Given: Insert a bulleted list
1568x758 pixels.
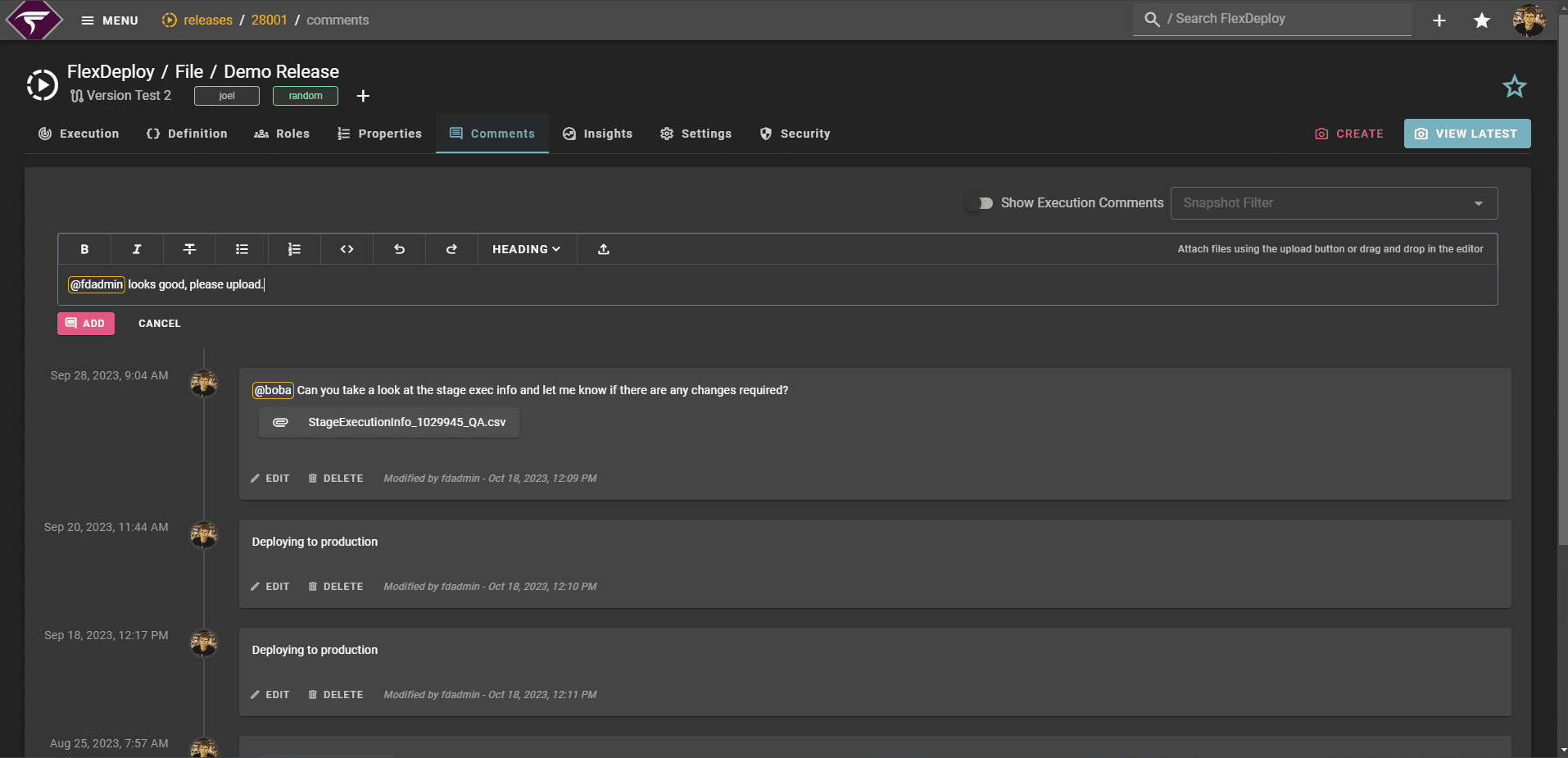Looking at the screenshot, I should click(x=242, y=249).
